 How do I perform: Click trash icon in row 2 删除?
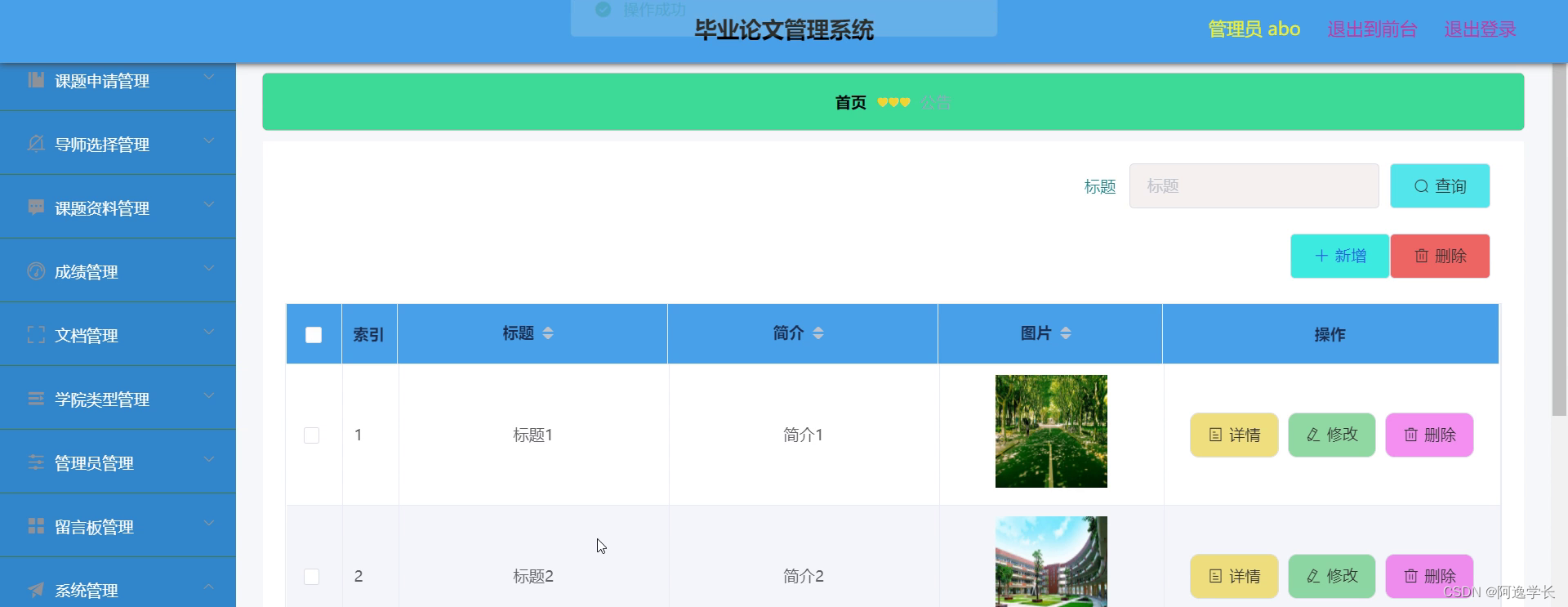coord(1410,576)
